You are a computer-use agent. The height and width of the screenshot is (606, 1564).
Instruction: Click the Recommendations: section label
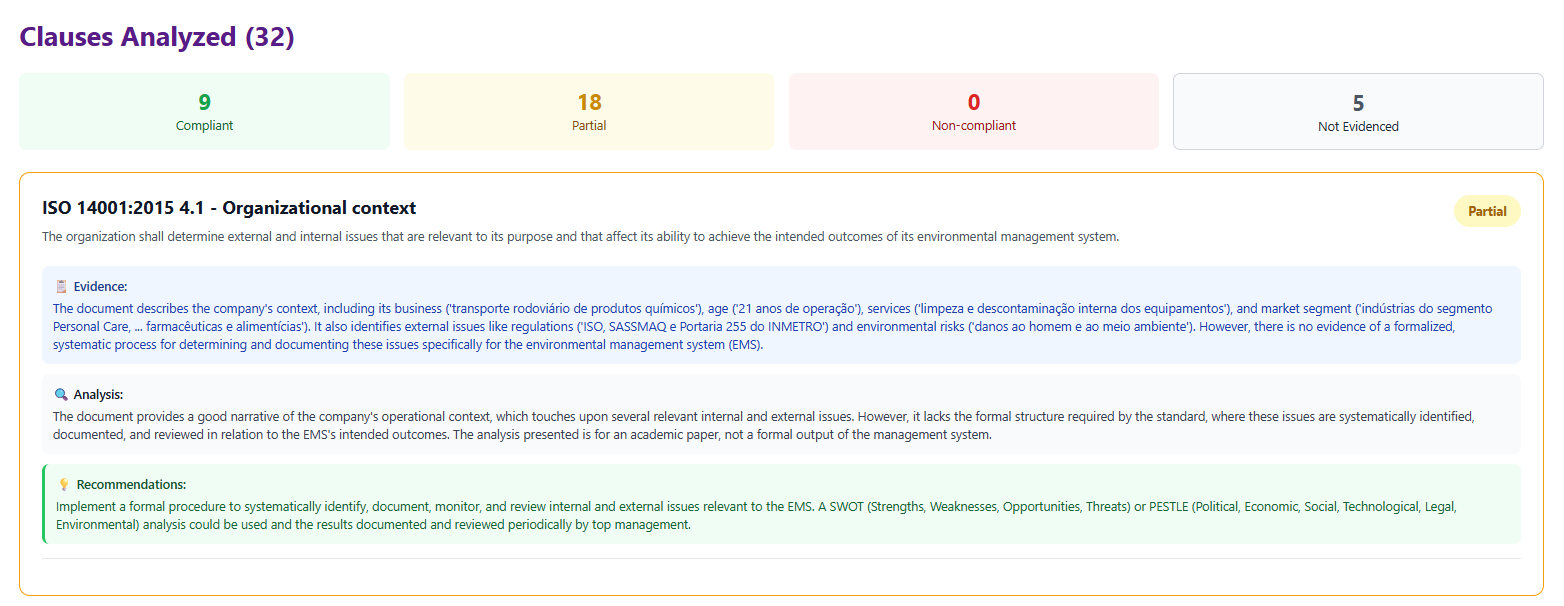131,484
